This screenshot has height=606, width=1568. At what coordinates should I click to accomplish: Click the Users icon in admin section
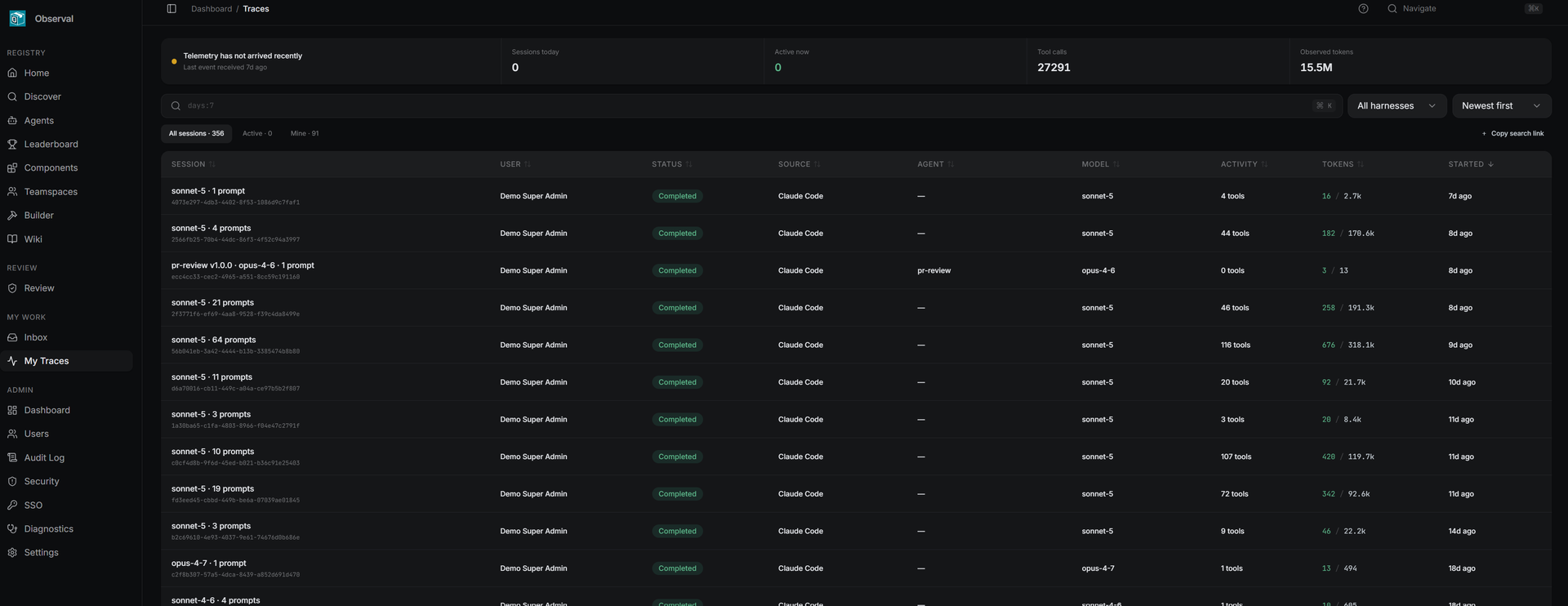pos(12,434)
